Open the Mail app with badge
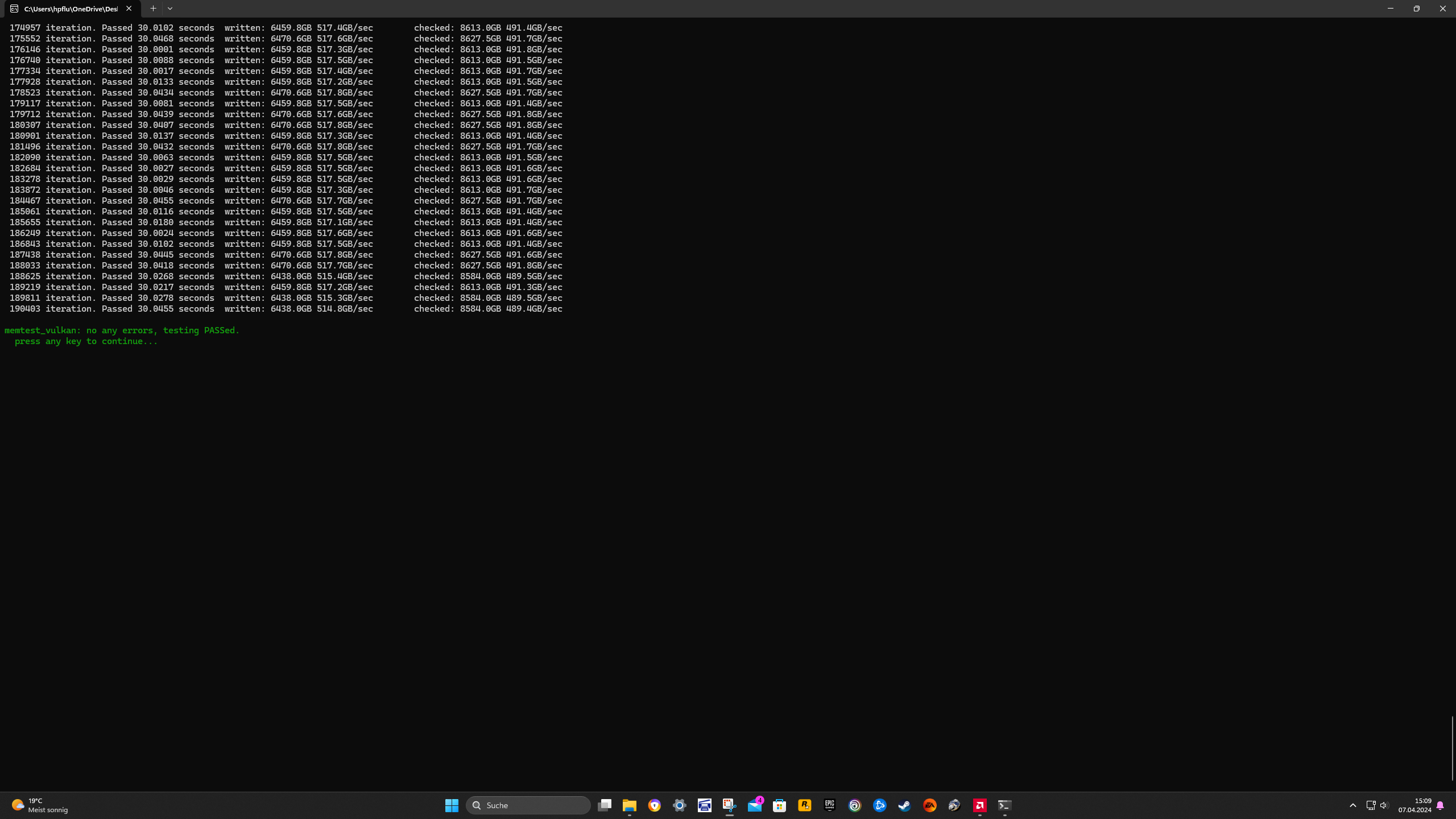The image size is (1456, 819). (x=755, y=805)
